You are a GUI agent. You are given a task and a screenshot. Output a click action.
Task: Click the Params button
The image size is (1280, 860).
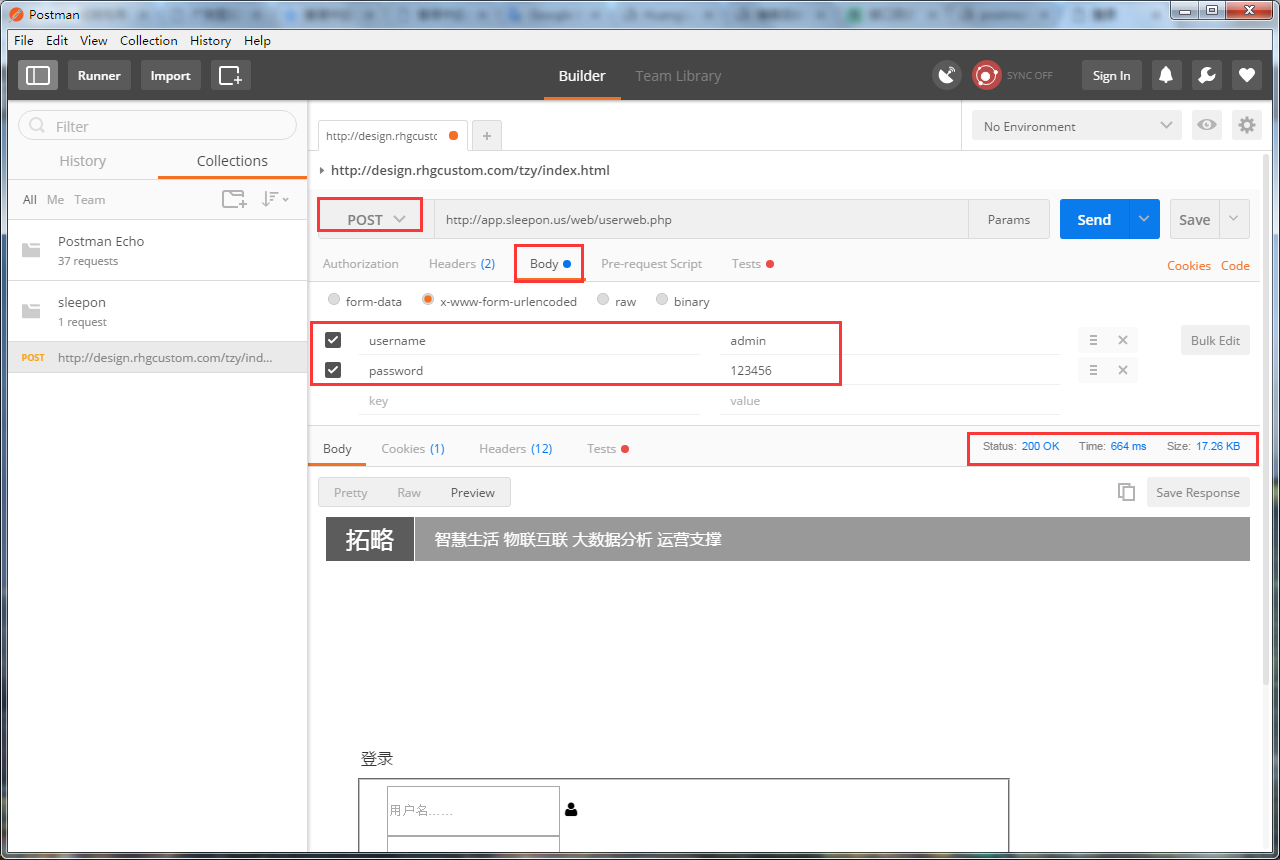click(x=1008, y=219)
